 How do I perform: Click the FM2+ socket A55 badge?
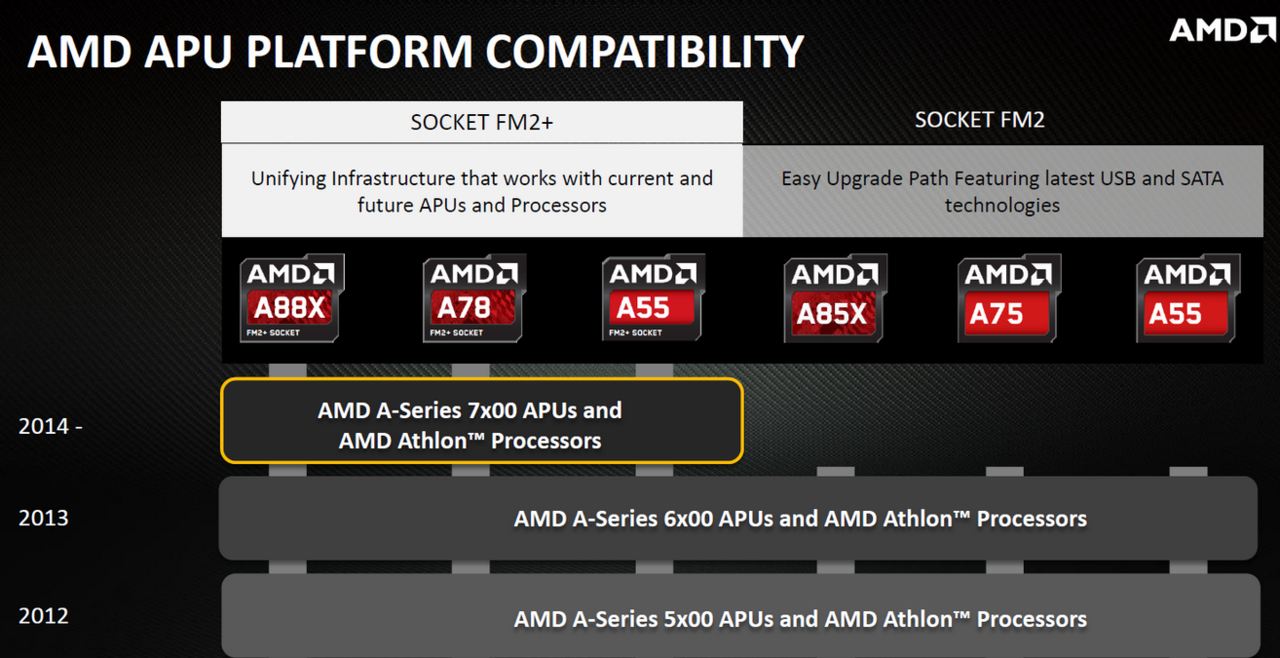point(653,298)
